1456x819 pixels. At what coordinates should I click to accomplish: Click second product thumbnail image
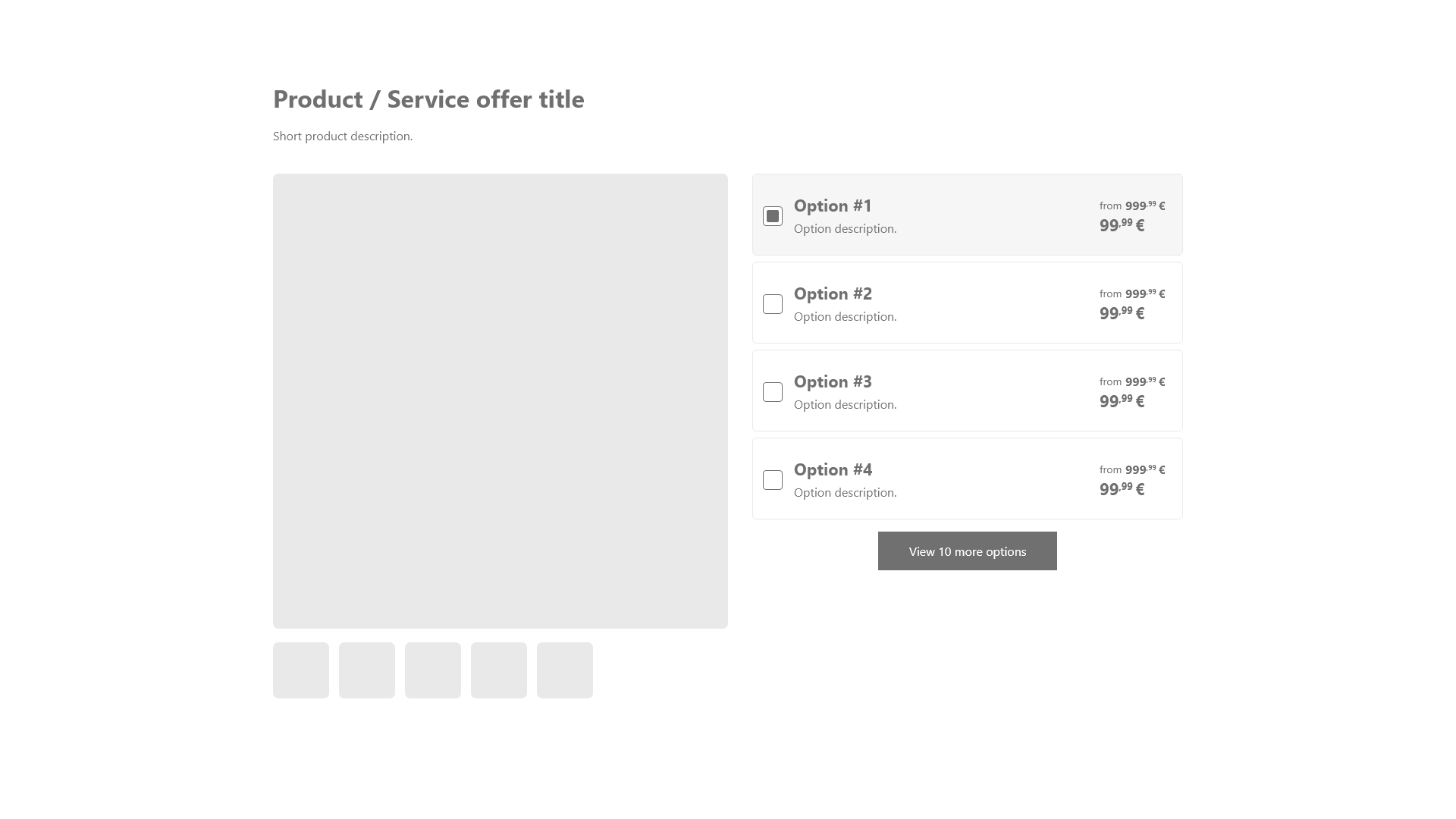click(x=367, y=670)
